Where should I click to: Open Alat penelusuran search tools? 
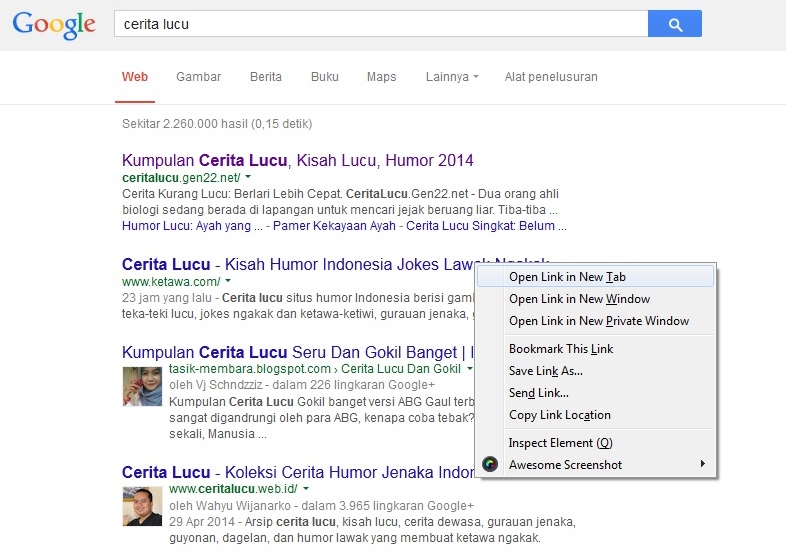pos(551,77)
